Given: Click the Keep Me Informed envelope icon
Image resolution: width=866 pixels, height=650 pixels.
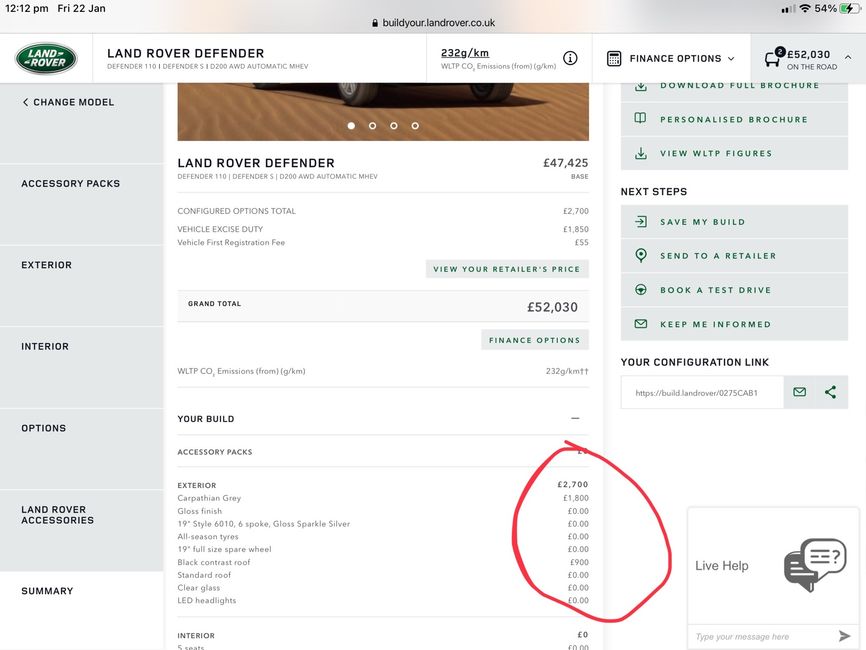Looking at the screenshot, I should coord(641,324).
